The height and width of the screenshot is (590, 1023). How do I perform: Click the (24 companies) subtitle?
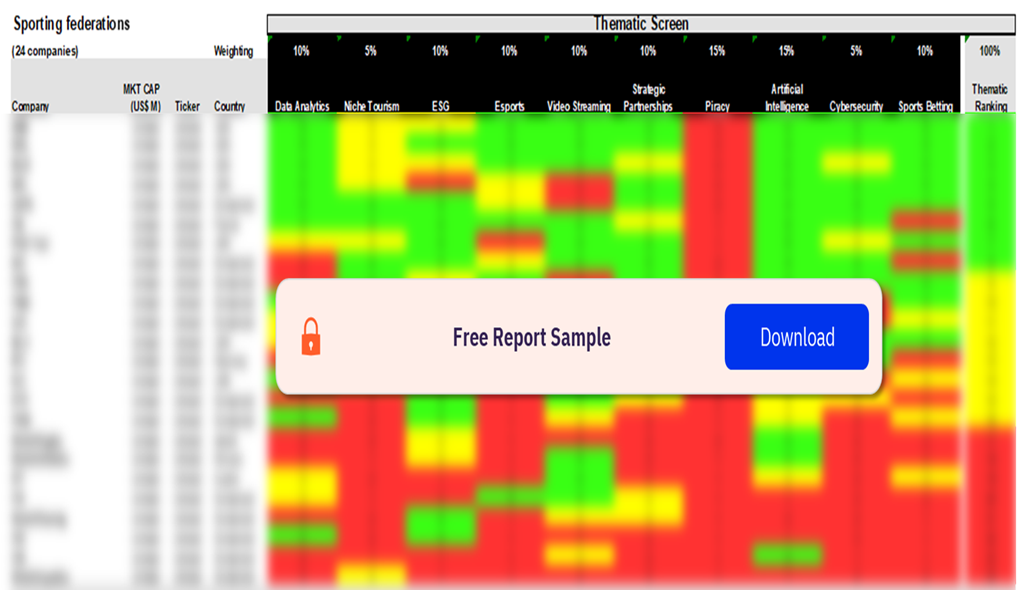pos(44,51)
